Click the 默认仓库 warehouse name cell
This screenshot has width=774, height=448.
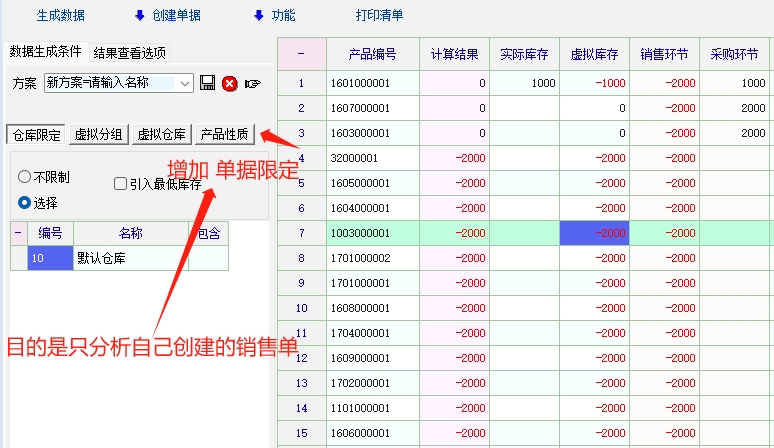click(130, 258)
